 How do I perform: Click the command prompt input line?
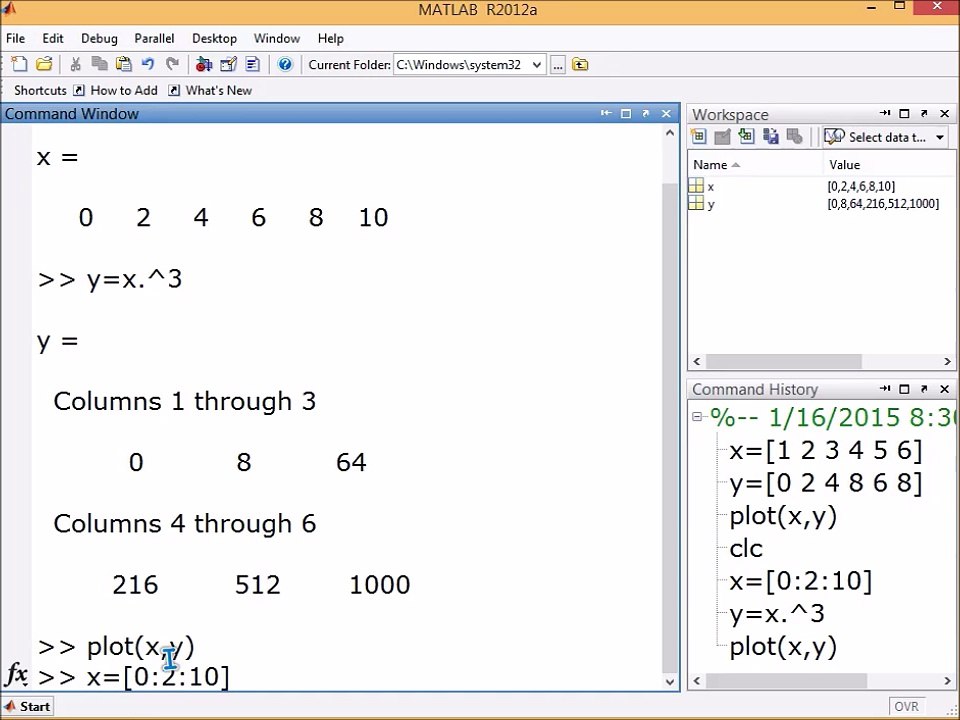tap(349, 676)
